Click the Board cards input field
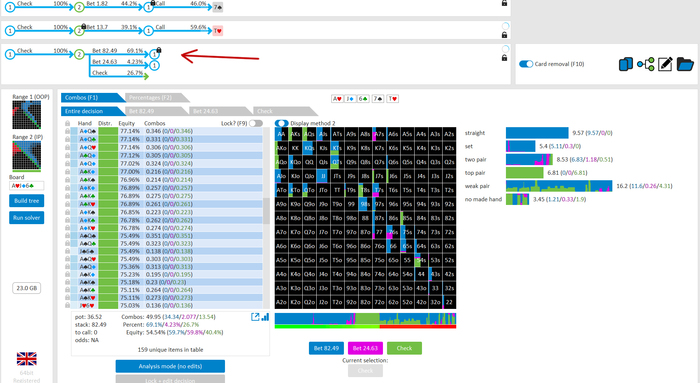 pyautogui.click(x=26, y=186)
